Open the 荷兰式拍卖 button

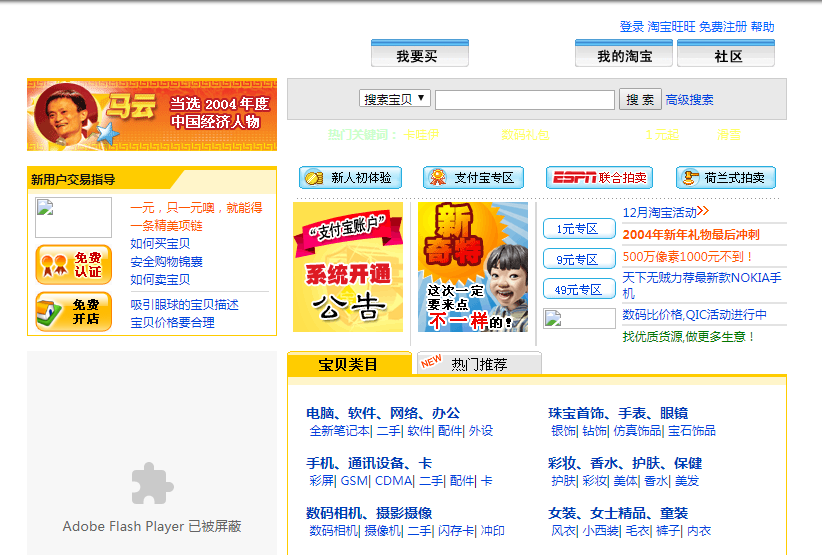[726, 178]
